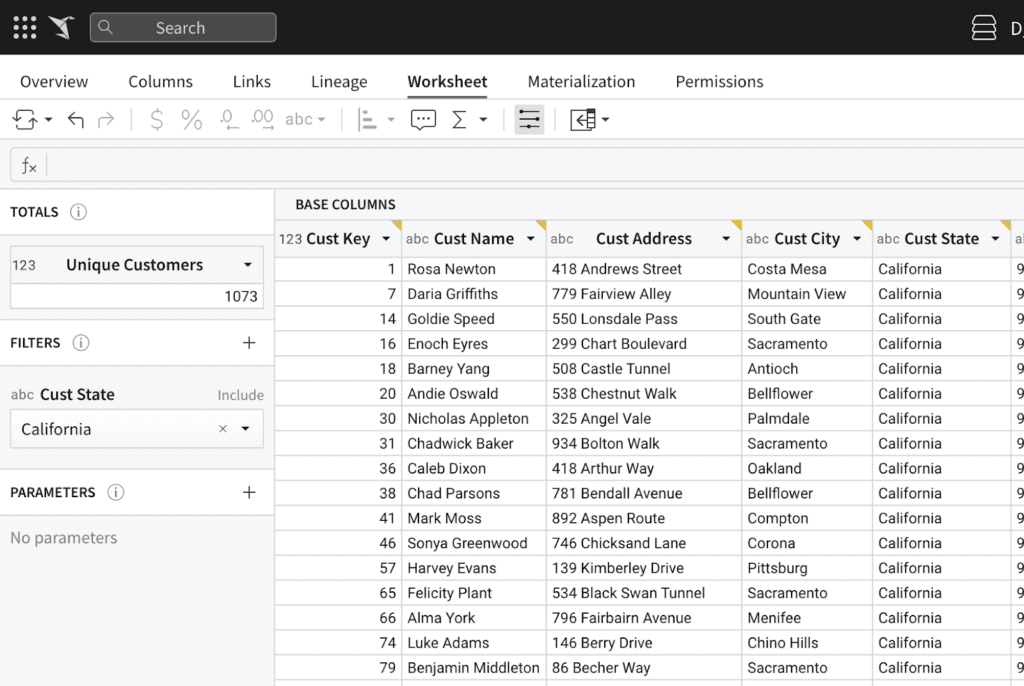Add a new filter with plus
The width and height of the screenshot is (1024, 686).
tap(249, 343)
